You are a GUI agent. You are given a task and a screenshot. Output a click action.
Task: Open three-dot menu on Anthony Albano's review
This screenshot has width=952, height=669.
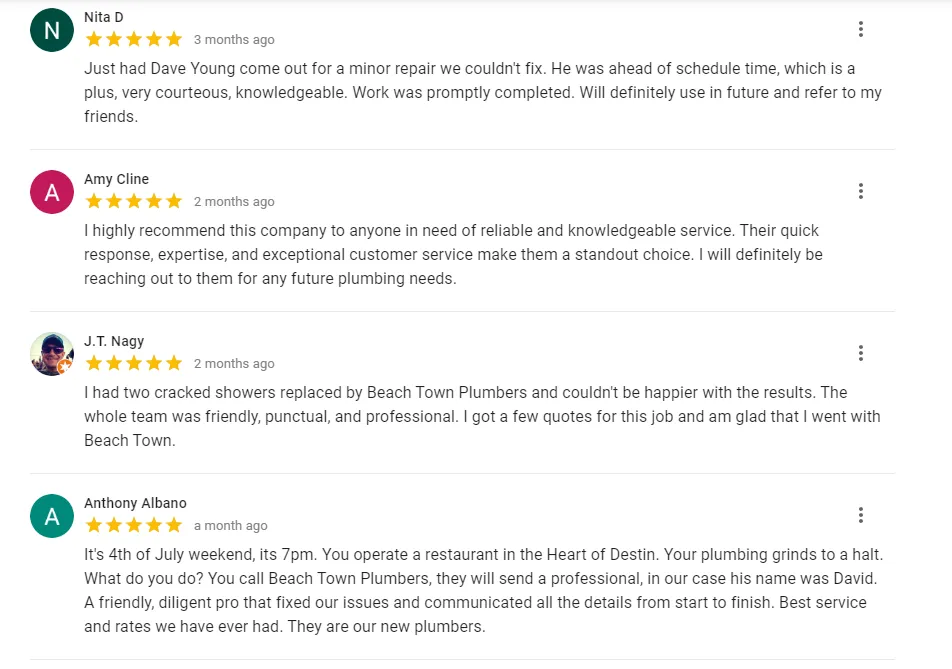pyautogui.click(x=860, y=515)
